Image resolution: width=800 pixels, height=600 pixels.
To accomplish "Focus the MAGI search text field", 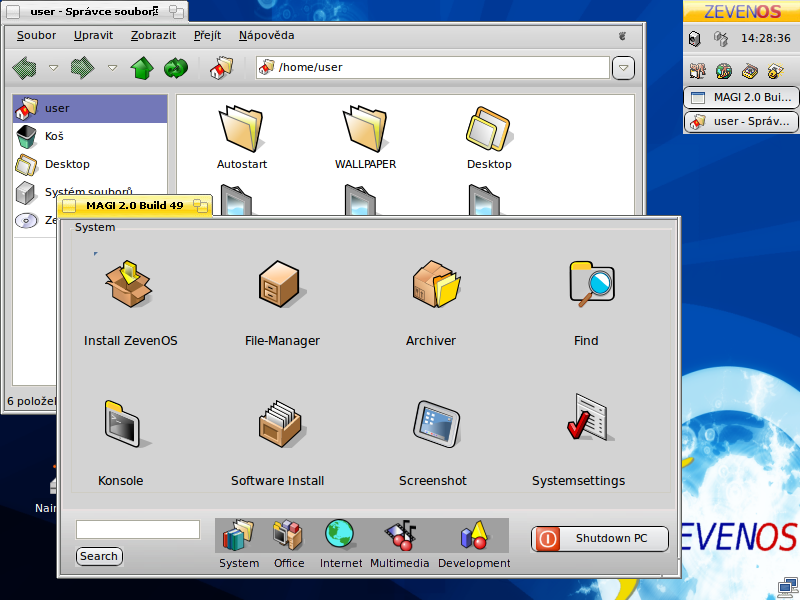I will coord(138,530).
